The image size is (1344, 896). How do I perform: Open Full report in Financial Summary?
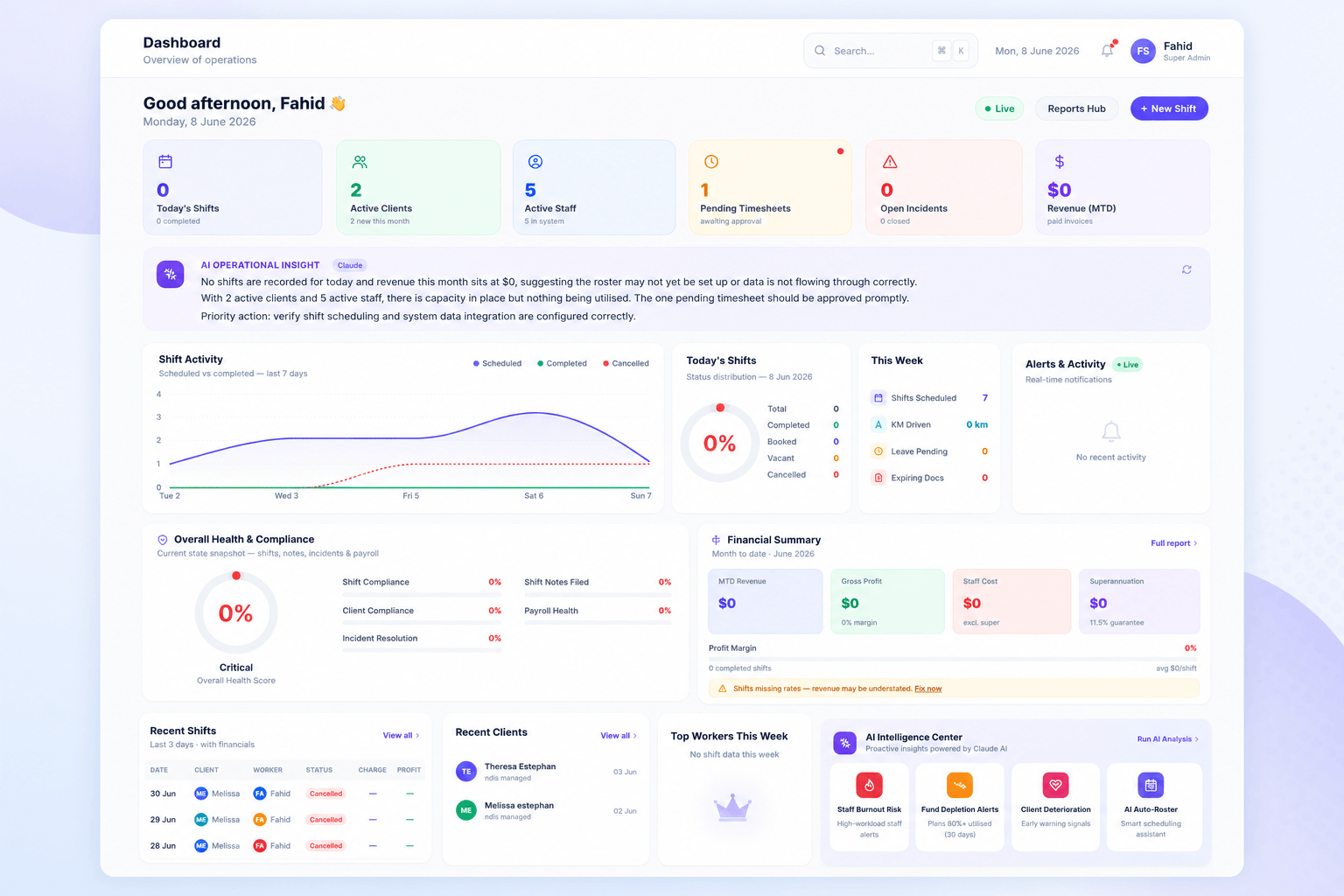(x=1174, y=543)
